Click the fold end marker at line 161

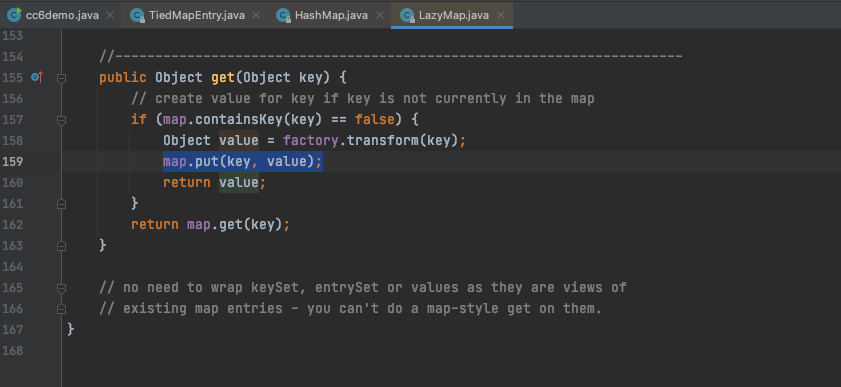(61, 204)
